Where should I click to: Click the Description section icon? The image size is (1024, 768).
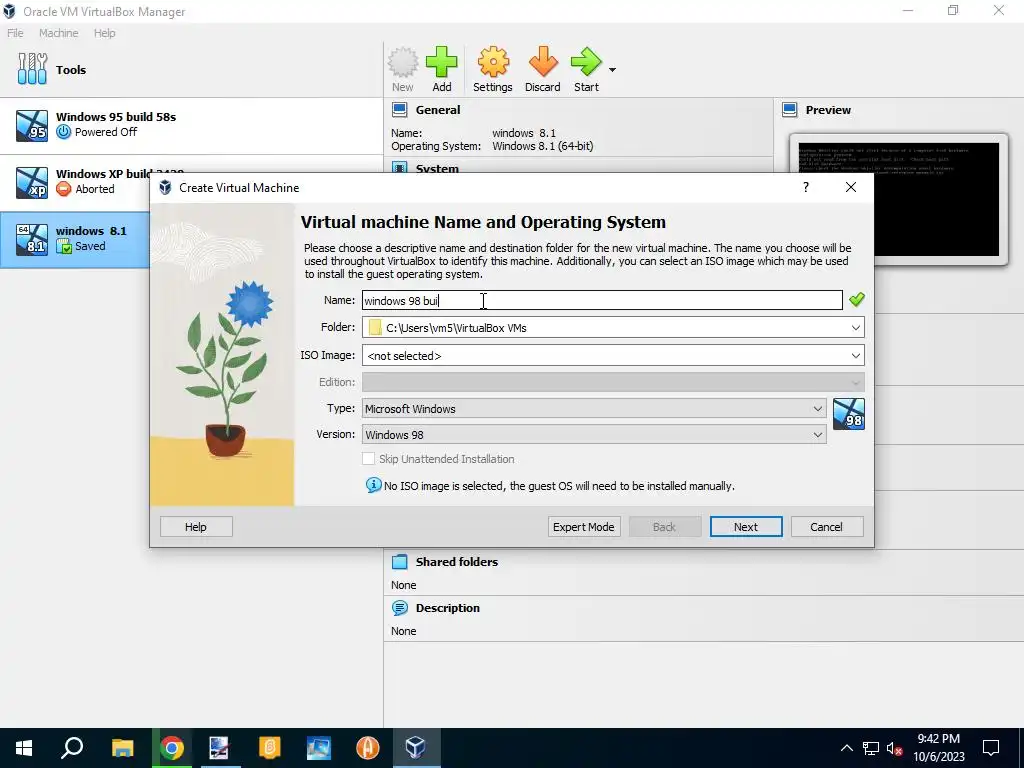[400, 608]
